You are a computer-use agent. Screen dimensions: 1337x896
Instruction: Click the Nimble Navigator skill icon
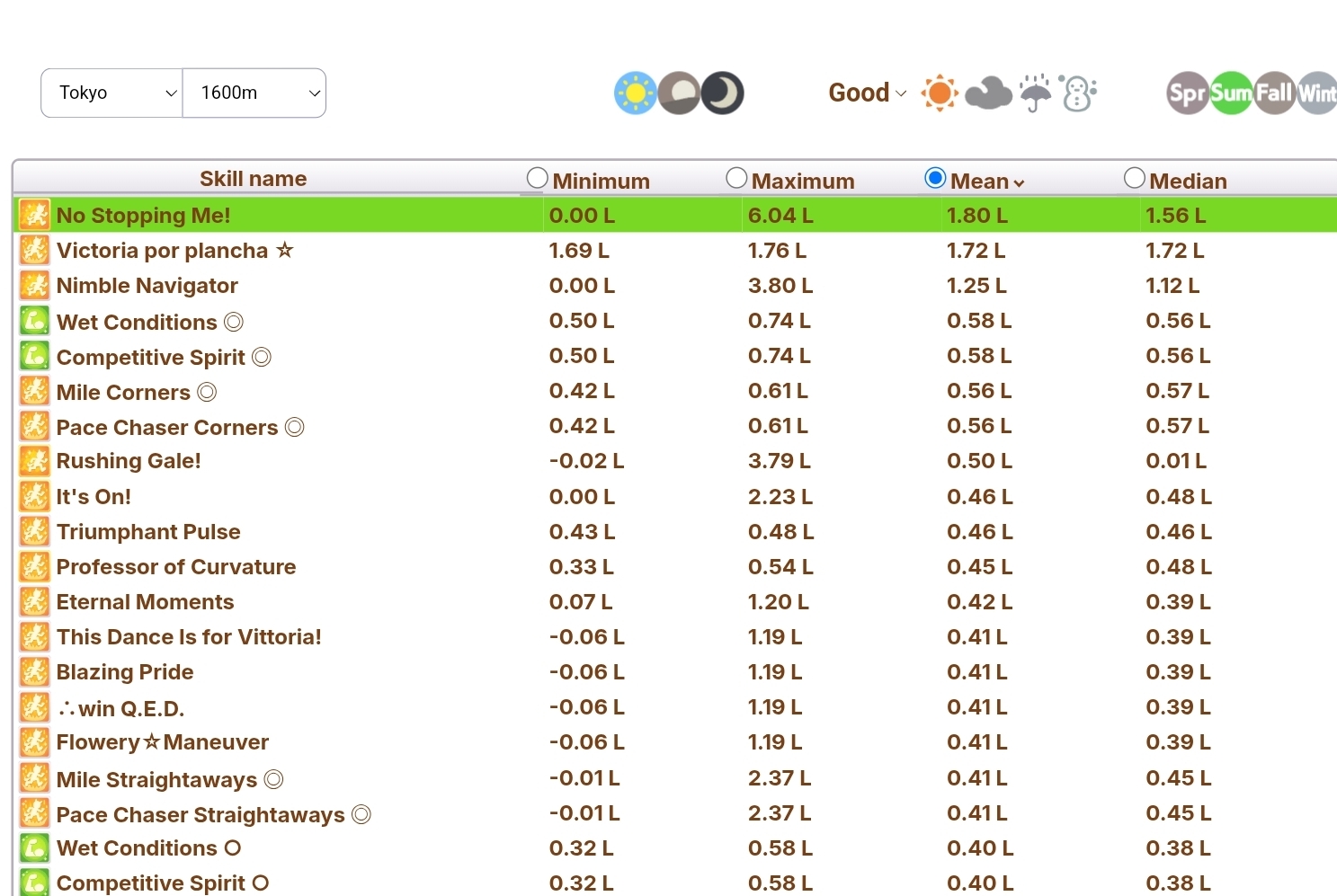[34, 285]
